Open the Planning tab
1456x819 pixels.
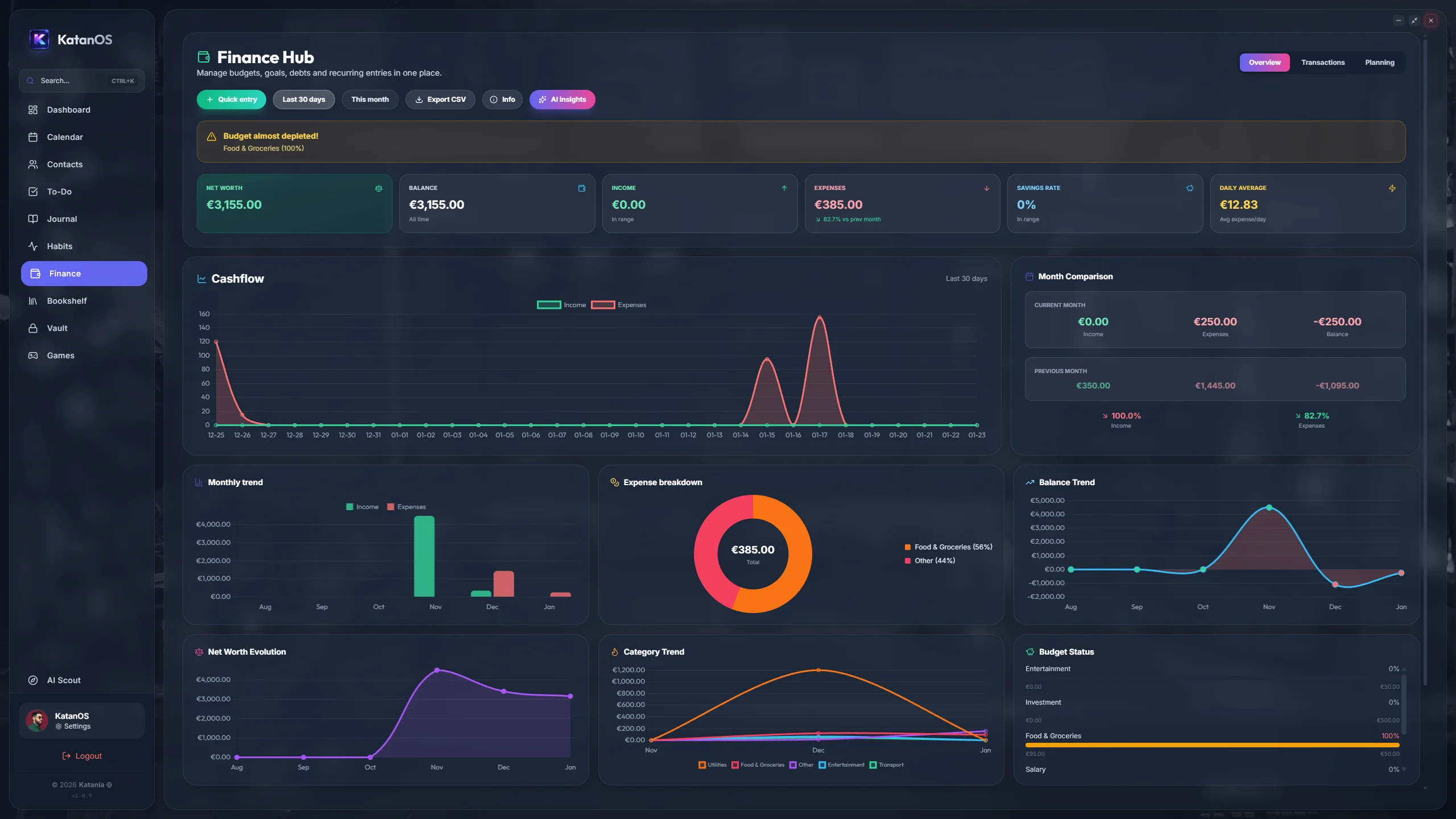(1379, 62)
